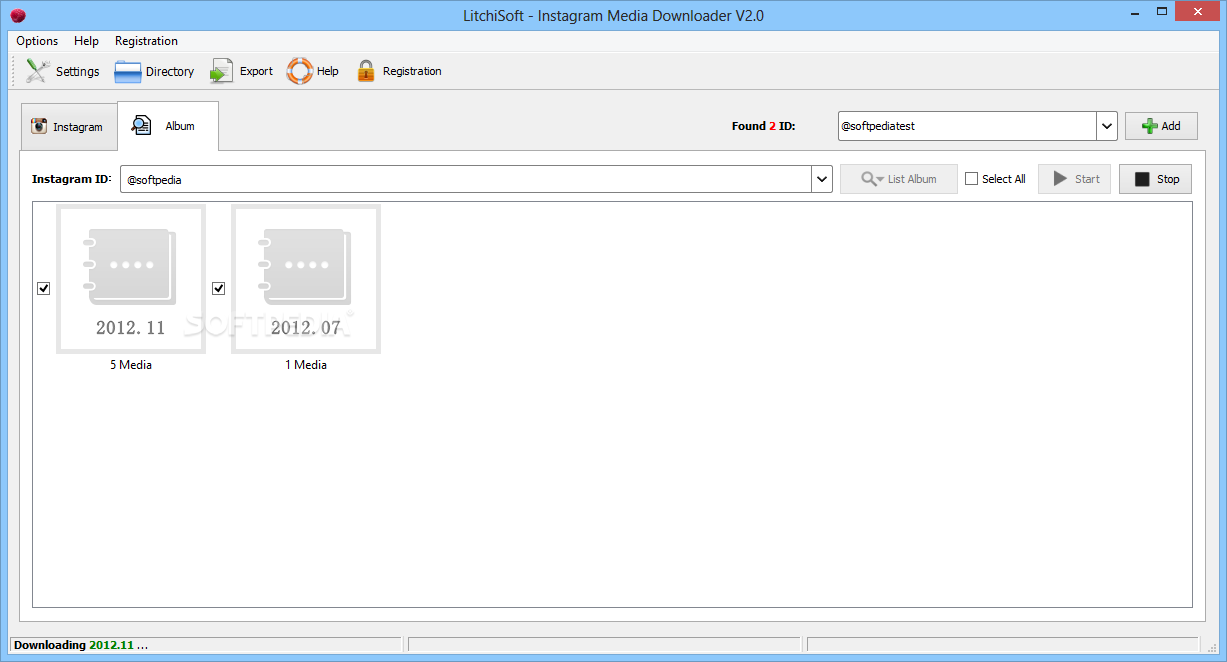Open the Help menu
This screenshot has width=1227, height=662.
pos(86,41)
